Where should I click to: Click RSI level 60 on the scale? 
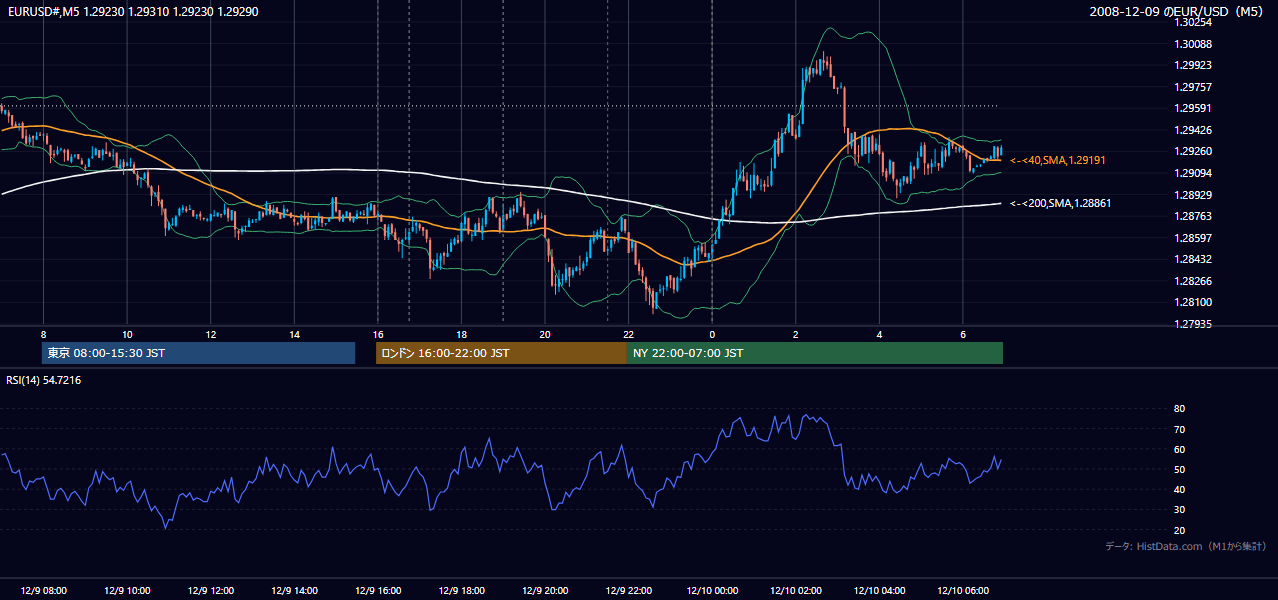[1179, 449]
